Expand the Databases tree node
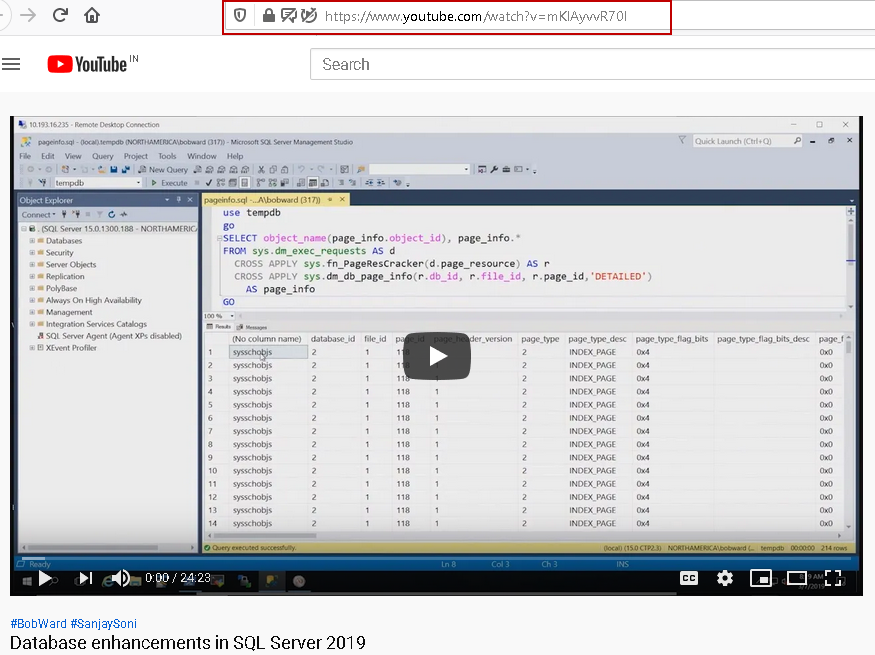 (32, 241)
